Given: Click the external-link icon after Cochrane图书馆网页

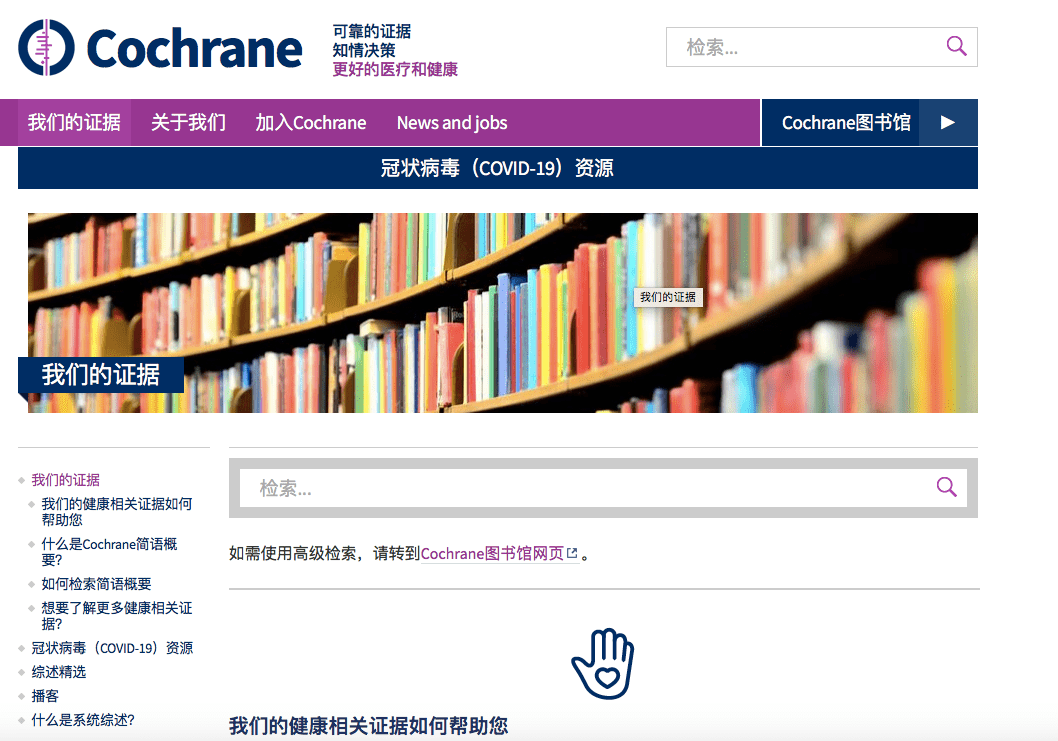Looking at the screenshot, I should coord(572,551).
